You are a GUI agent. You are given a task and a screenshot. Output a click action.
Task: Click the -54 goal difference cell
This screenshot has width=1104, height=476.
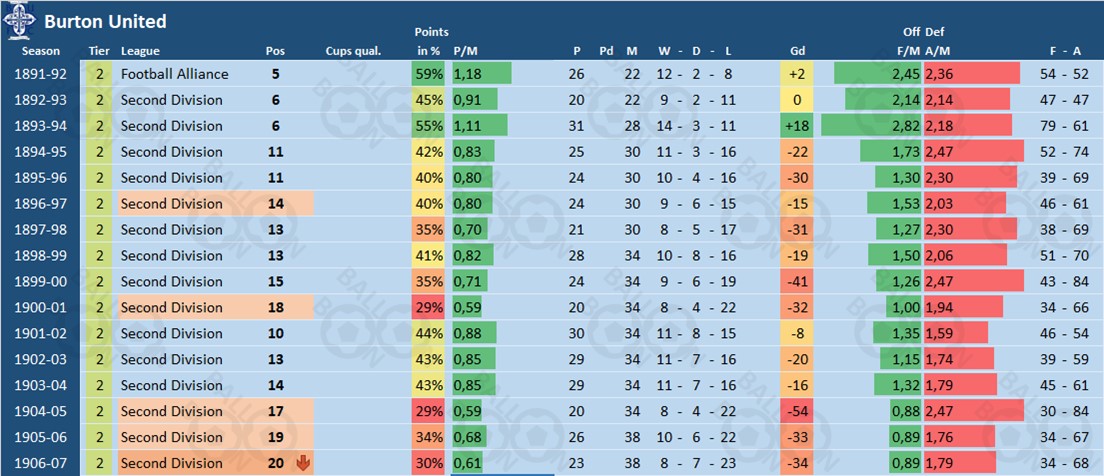[x=797, y=411]
